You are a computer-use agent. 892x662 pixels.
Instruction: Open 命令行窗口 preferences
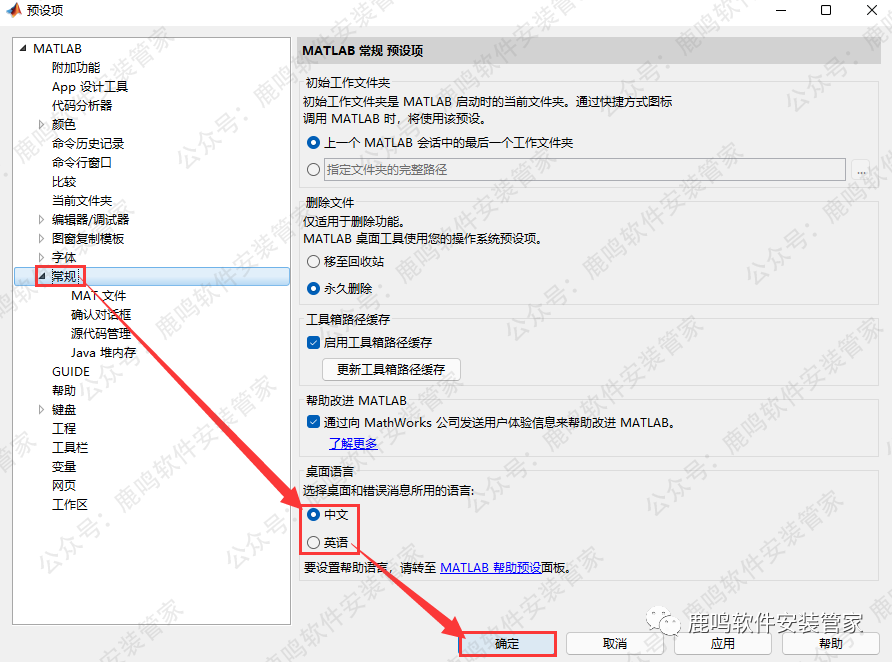(81, 163)
